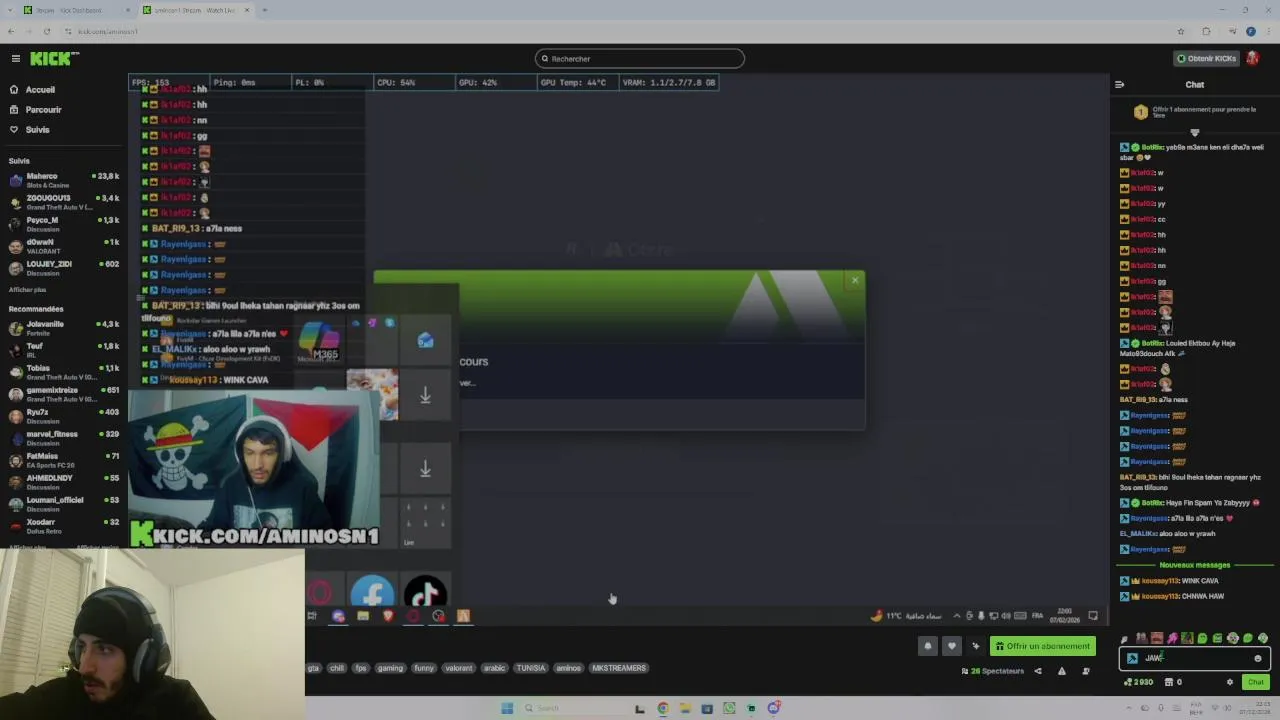This screenshot has height=720, width=1280.
Task: Select the aminos tag
Action: [x=568, y=668]
